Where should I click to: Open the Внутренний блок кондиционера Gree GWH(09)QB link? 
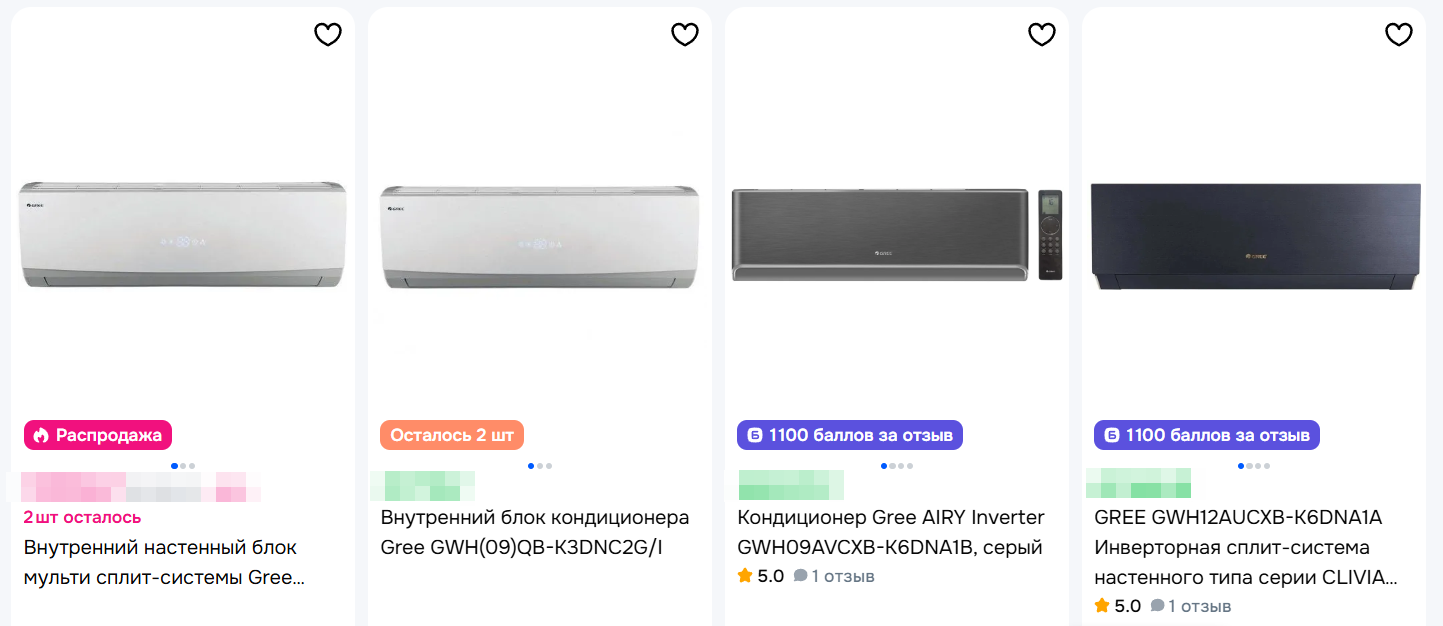pos(534,532)
